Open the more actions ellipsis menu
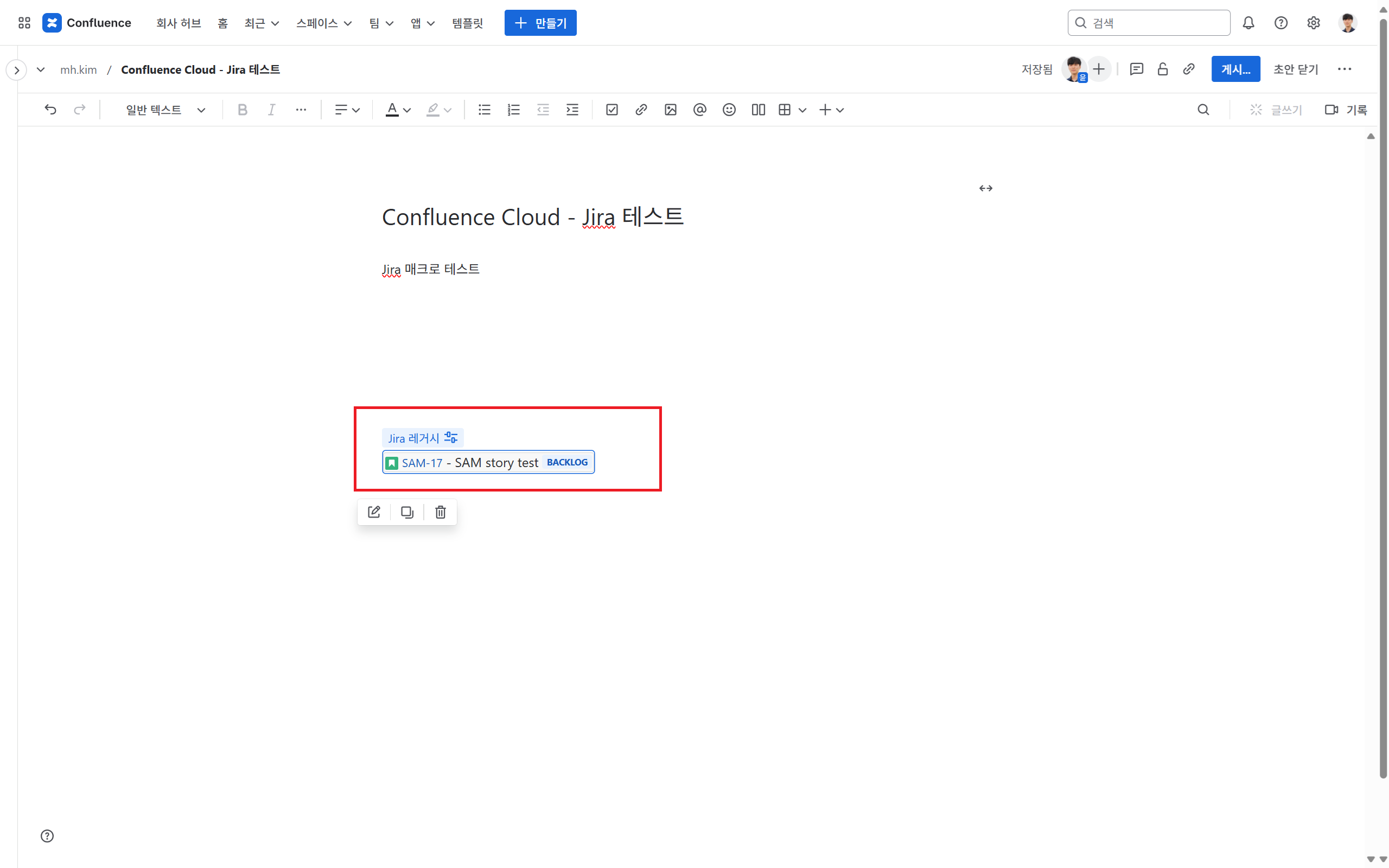This screenshot has width=1389, height=868. tap(1344, 69)
